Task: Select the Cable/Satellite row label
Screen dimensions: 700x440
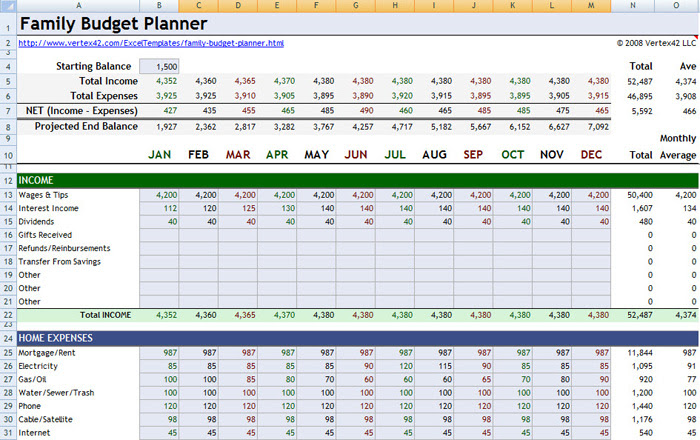Action: click(x=45, y=420)
